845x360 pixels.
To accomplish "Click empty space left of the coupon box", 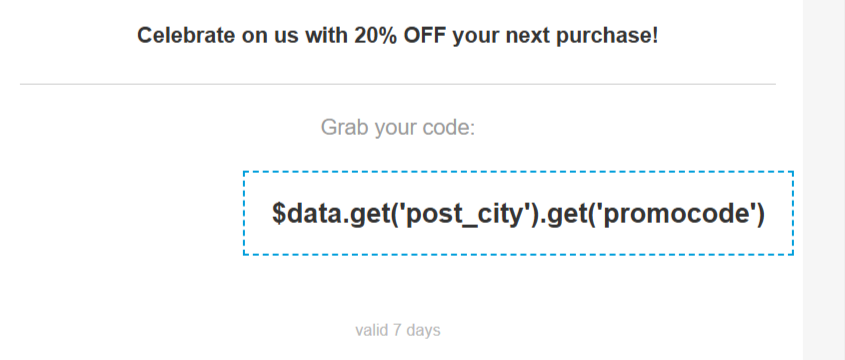I will click(x=129, y=213).
